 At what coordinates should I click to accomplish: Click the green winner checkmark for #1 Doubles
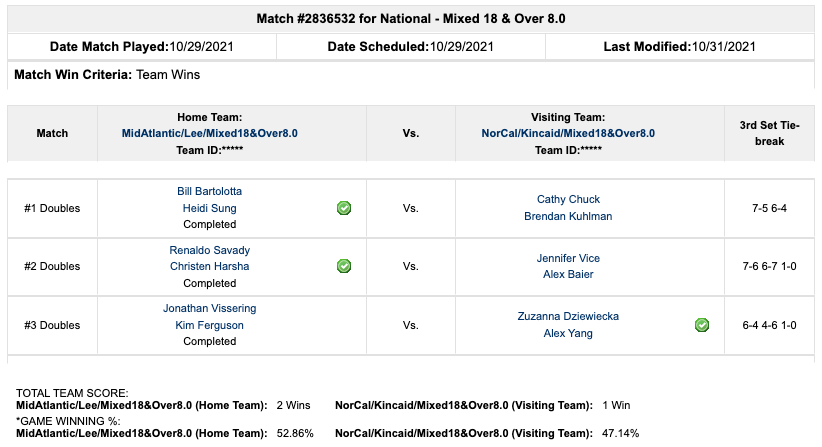tap(344, 208)
